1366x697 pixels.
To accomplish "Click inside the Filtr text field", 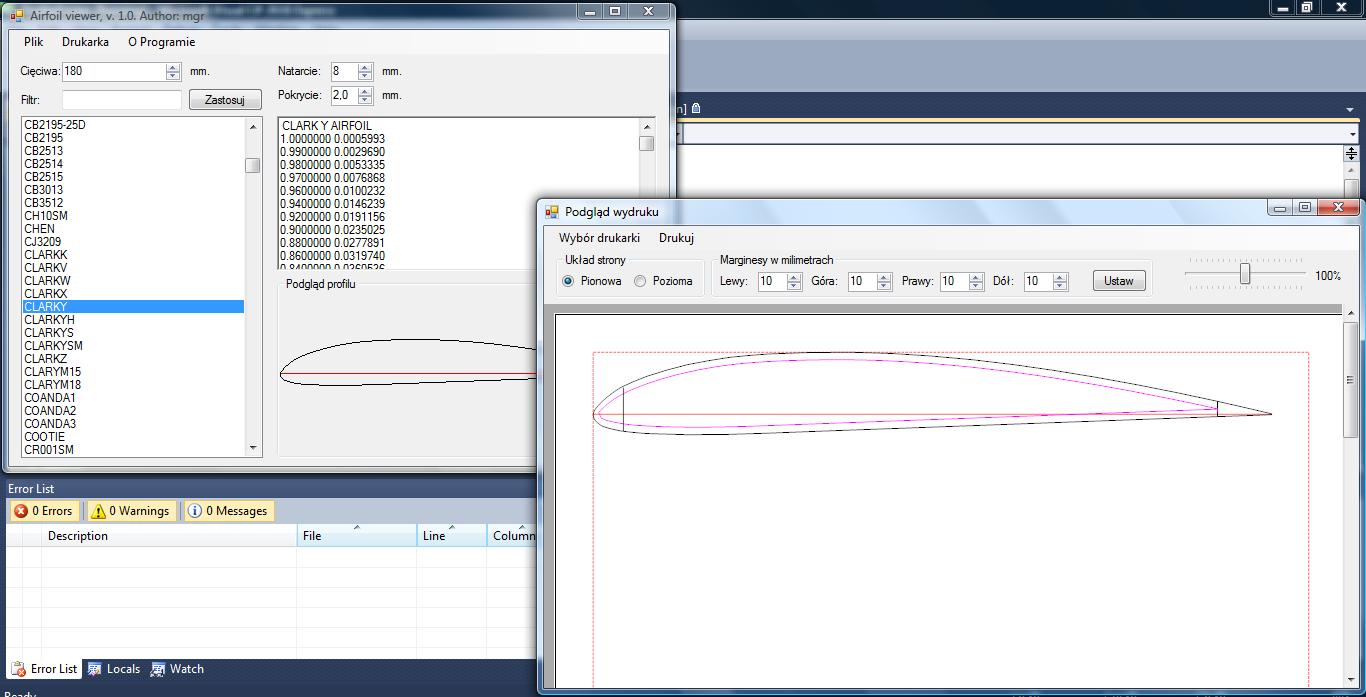I will 121,100.
